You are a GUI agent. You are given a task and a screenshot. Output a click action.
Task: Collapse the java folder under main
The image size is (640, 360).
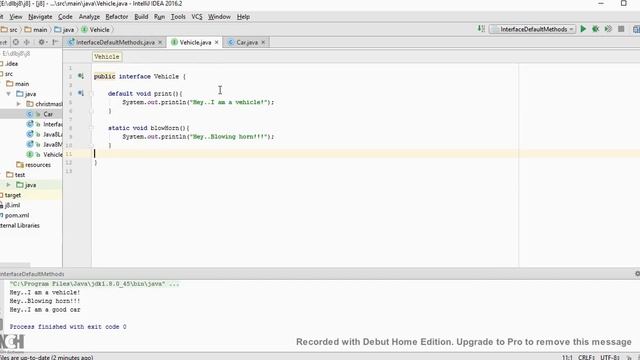coord(9,94)
